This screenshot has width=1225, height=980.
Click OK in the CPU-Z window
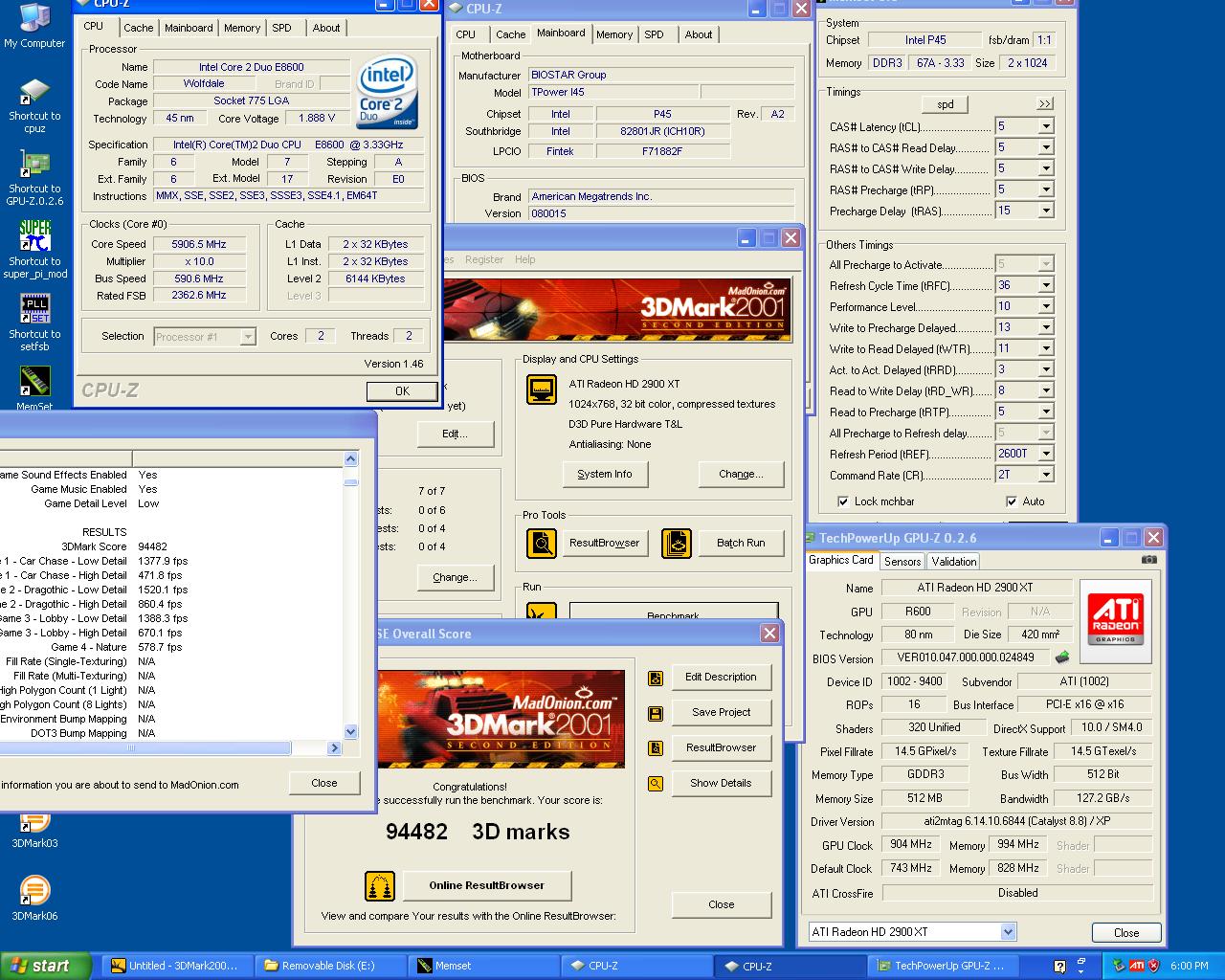402,391
